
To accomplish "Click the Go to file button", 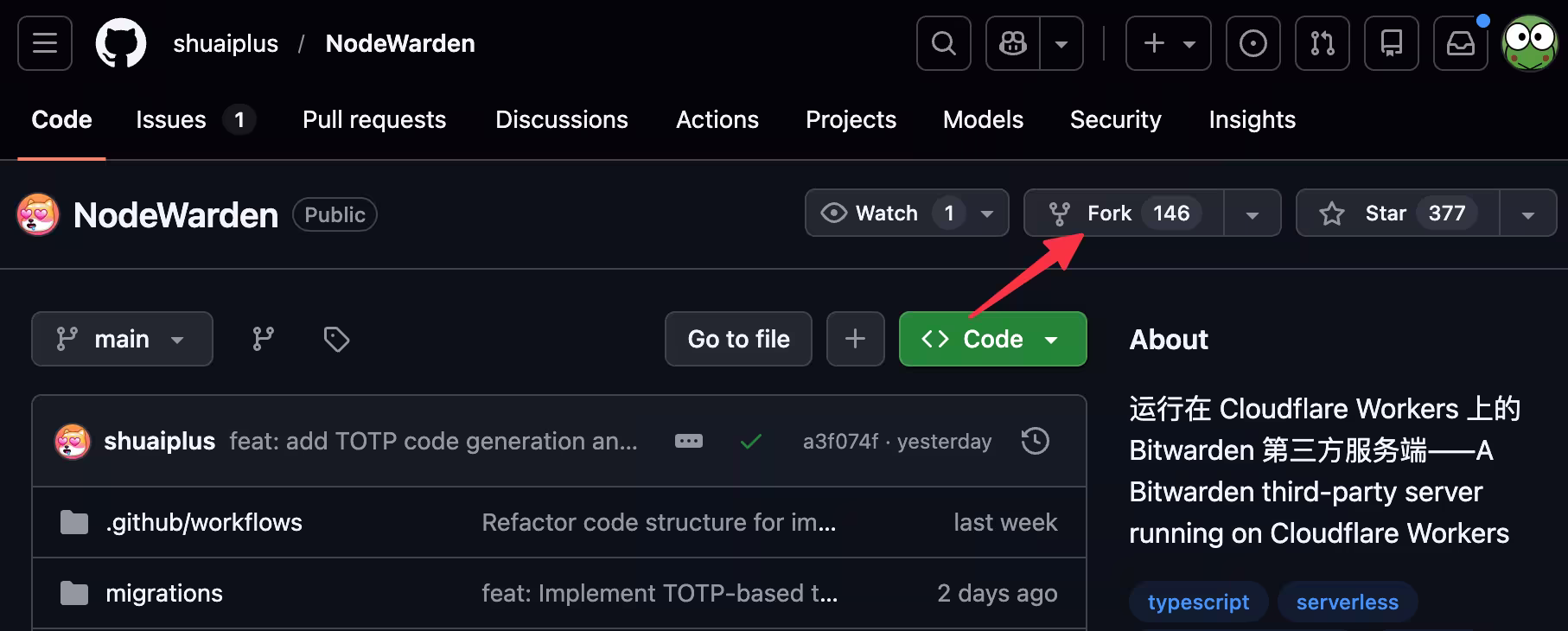I will 738,339.
